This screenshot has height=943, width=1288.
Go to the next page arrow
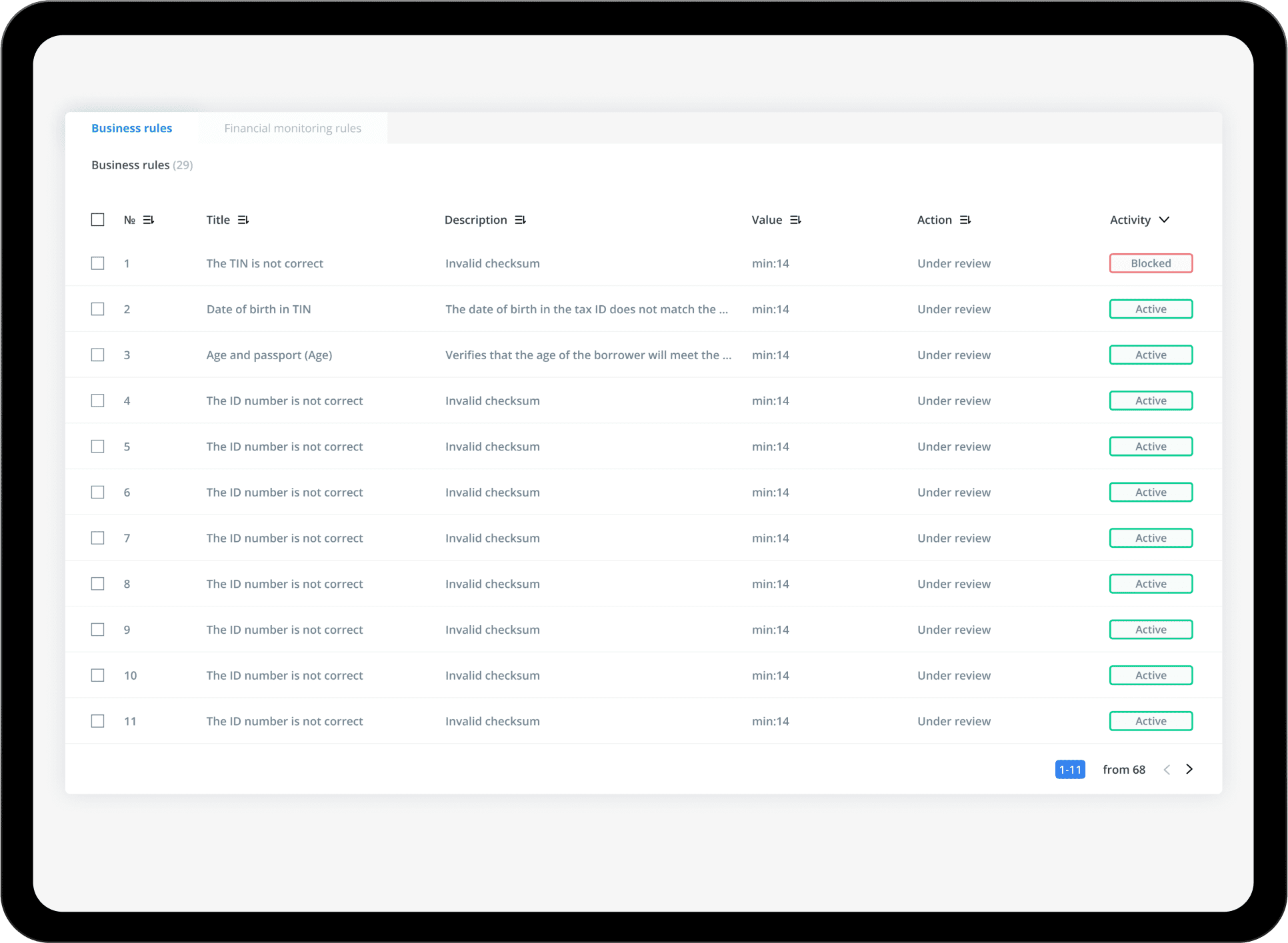(1189, 769)
